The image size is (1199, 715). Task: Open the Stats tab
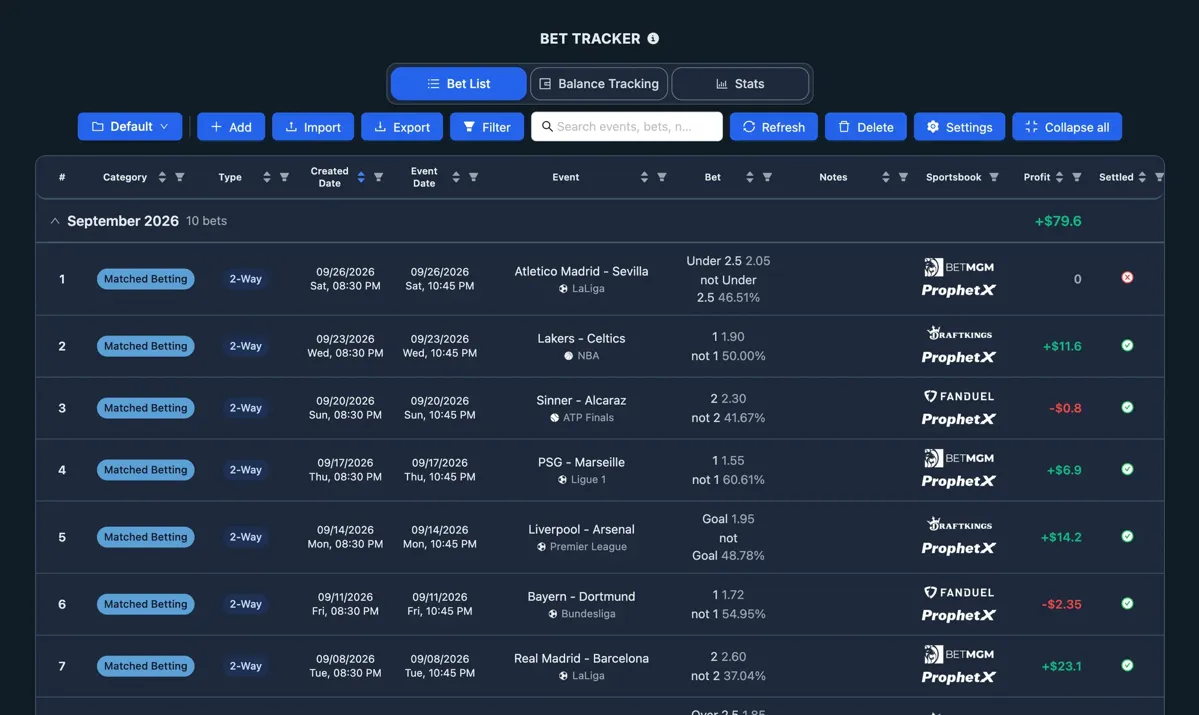tap(740, 83)
